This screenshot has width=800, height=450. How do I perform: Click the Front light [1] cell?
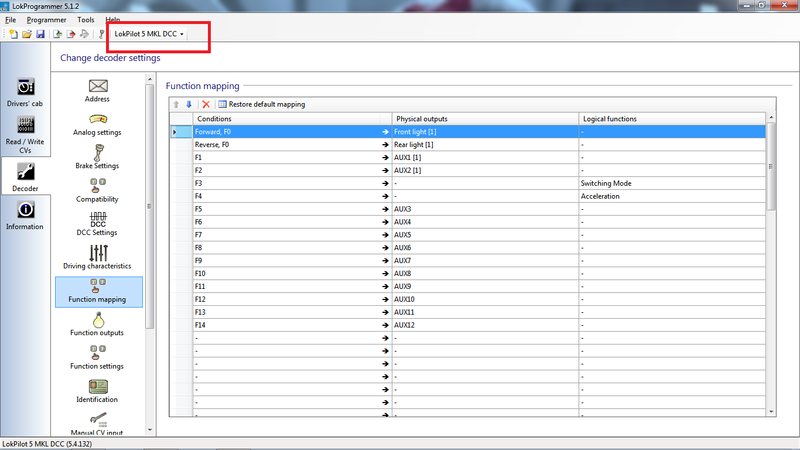[485, 132]
